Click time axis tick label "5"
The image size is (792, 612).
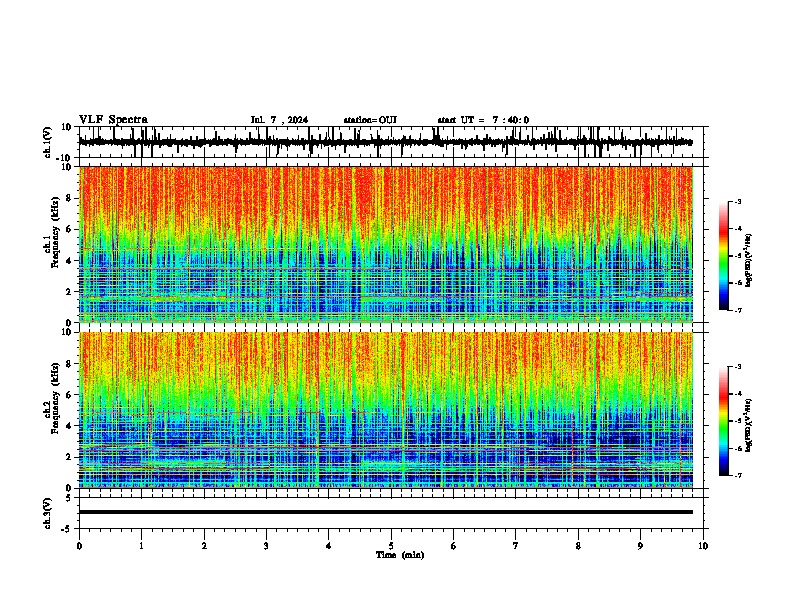(x=391, y=546)
